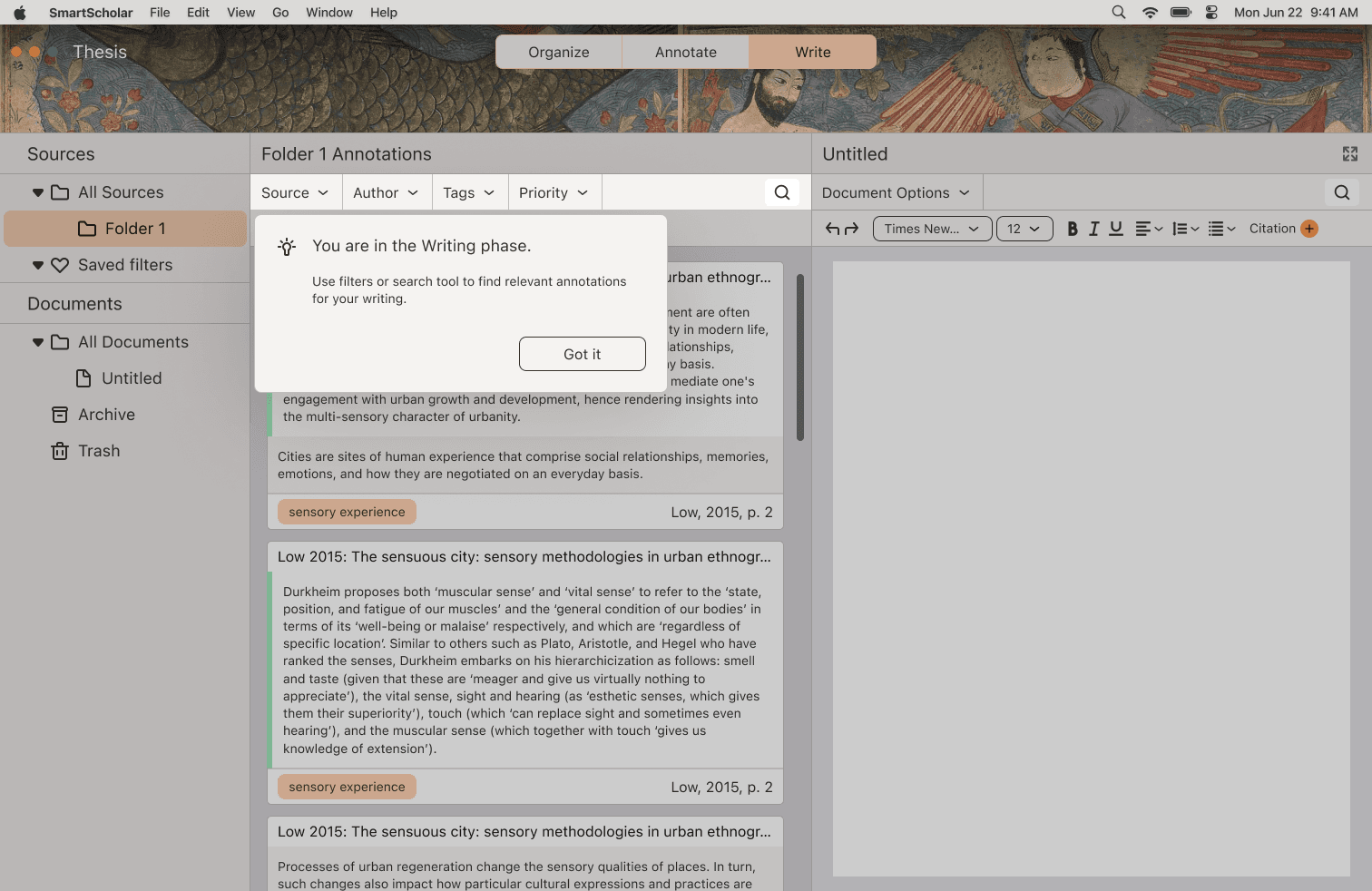Open the Window menu
This screenshot has width=1372, height=891.
(x=329, y=13)
